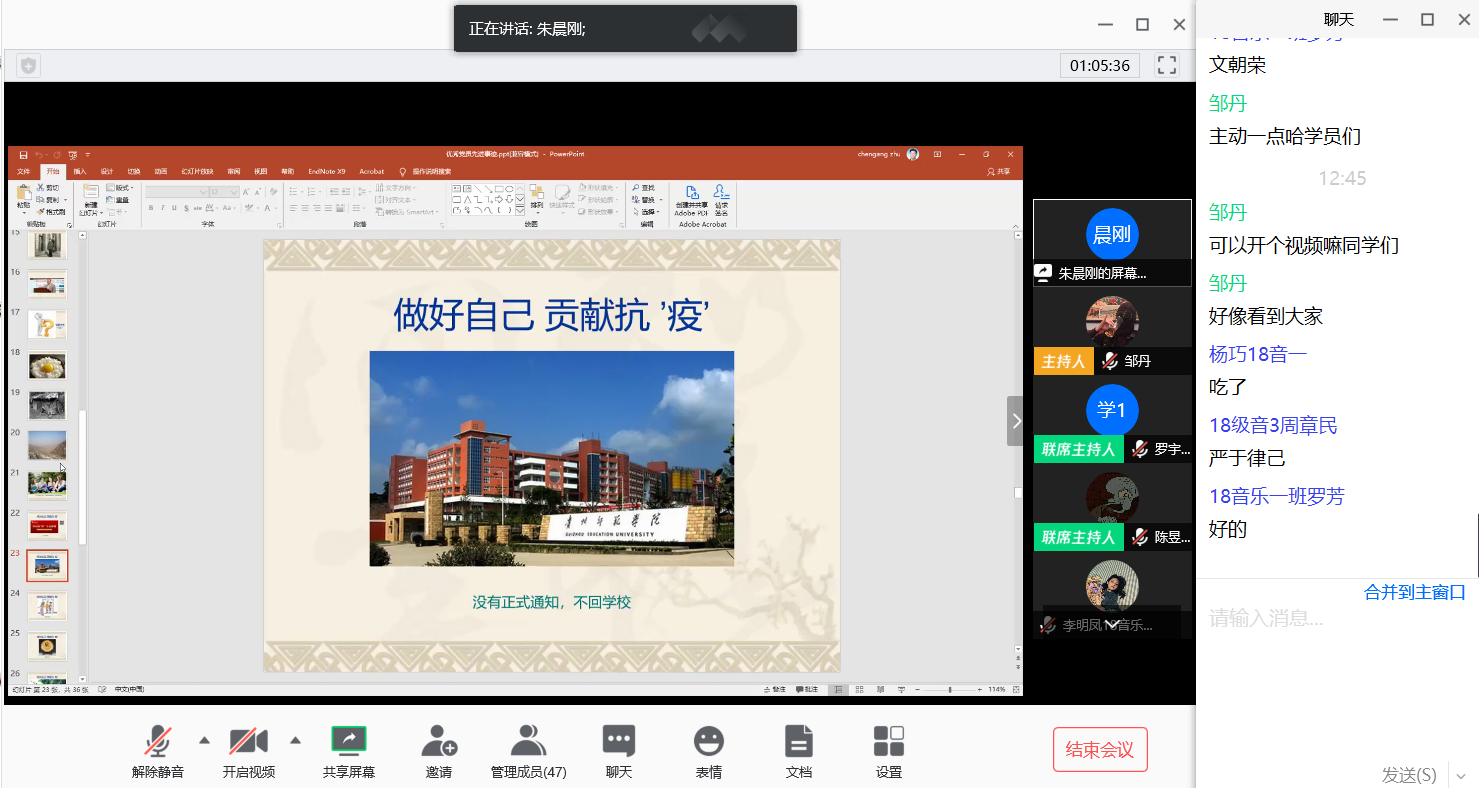Click the Send (S) button
The image size is (1479, 788).
click(1408, 775)
